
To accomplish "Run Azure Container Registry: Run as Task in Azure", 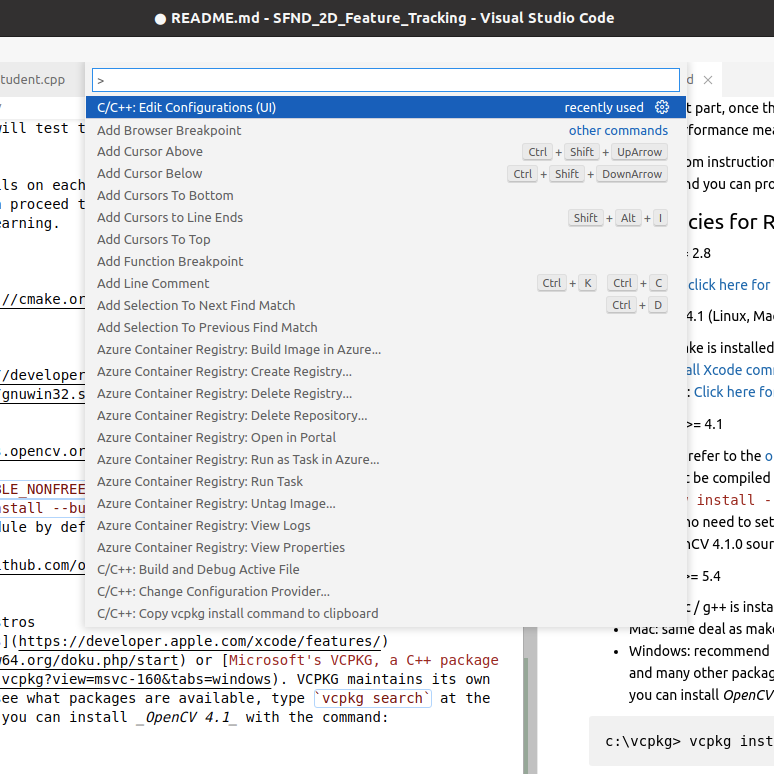I will [x=386, y=460].
